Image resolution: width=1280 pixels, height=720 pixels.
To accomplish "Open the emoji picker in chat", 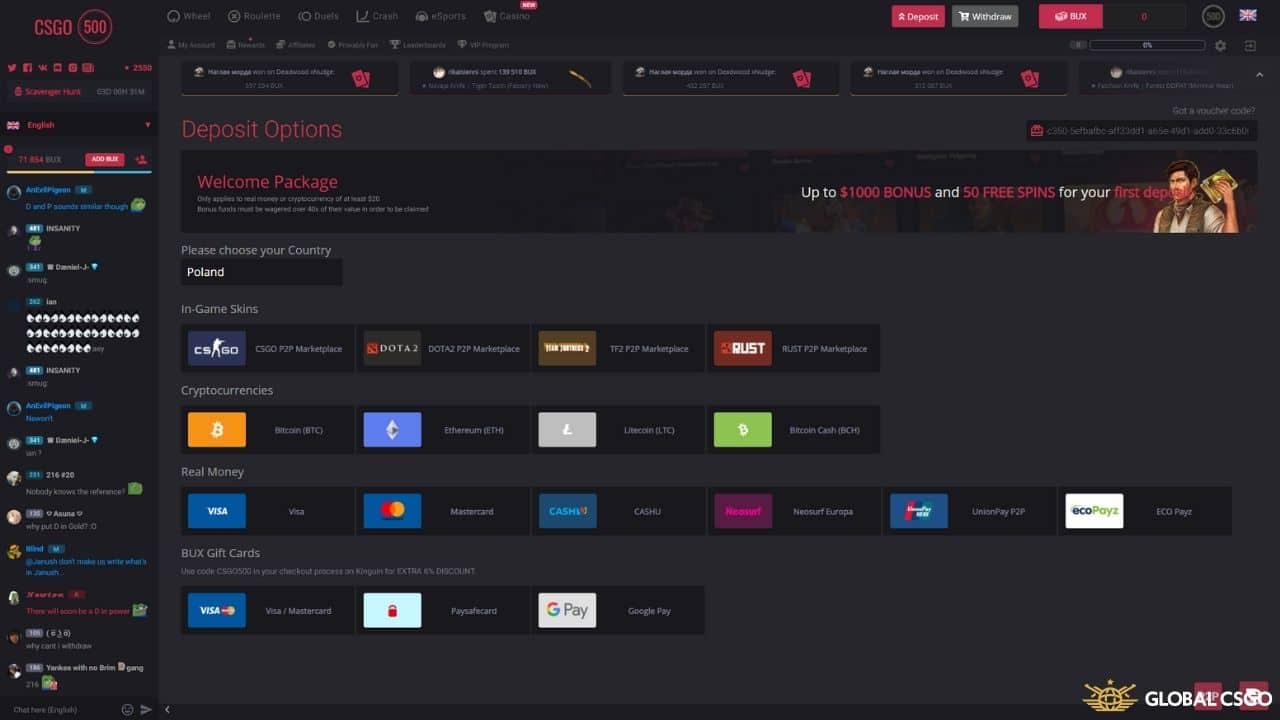I will pyautogui.click(x=127, y=709).
